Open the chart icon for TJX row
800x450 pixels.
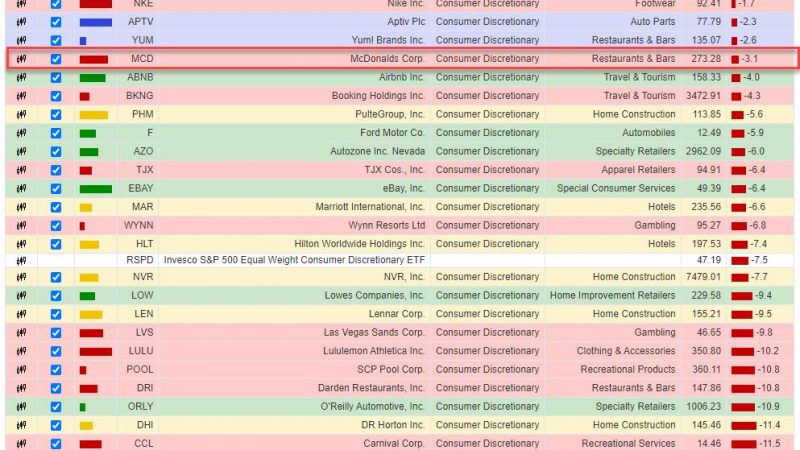point(21,170)
